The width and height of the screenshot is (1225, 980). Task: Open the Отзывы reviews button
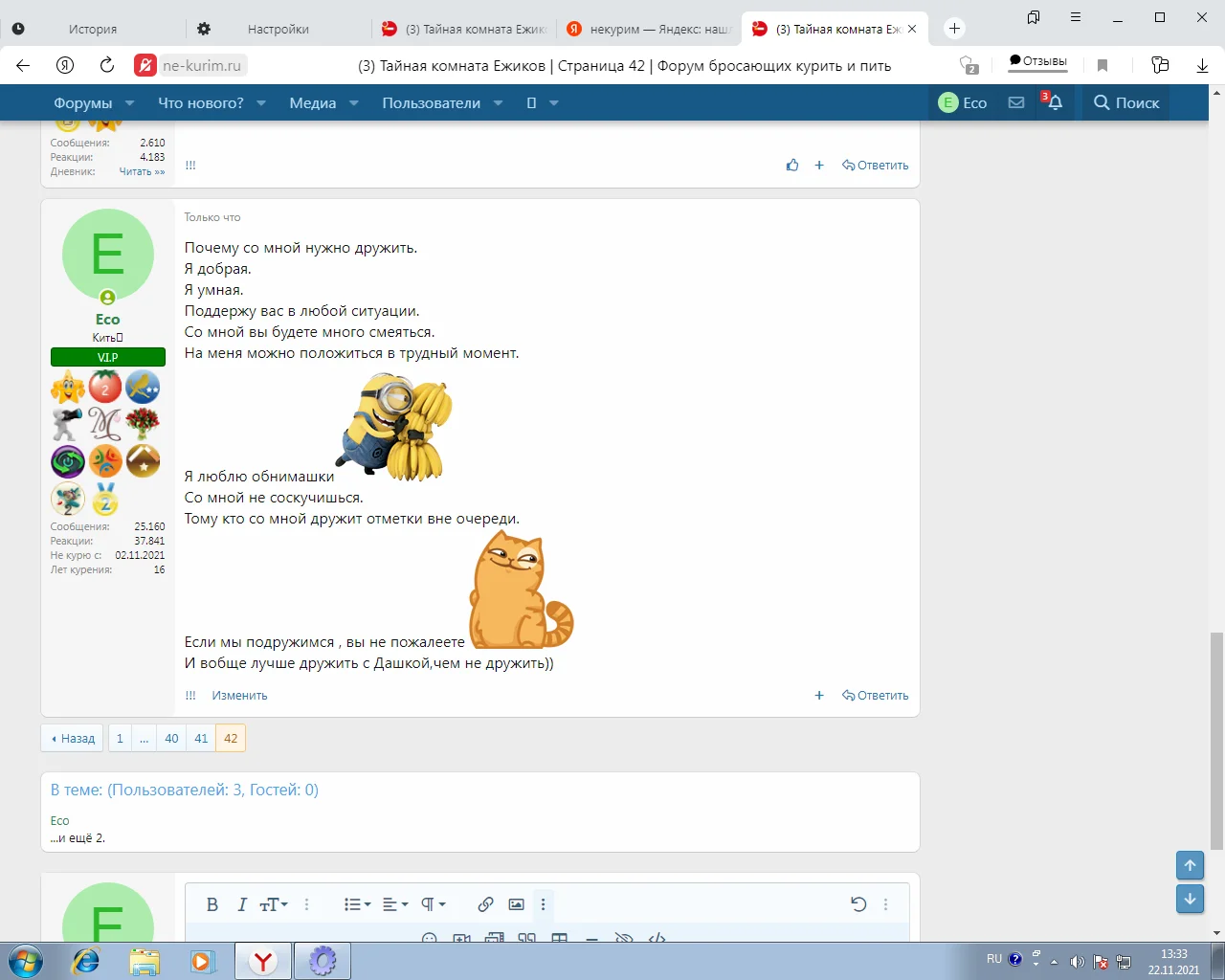pyautogui.click(x=1038, y=61)
